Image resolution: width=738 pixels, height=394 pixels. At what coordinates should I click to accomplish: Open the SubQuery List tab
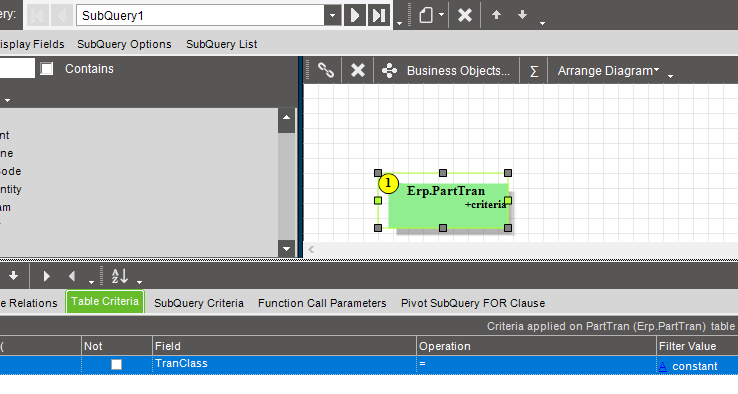222,44
